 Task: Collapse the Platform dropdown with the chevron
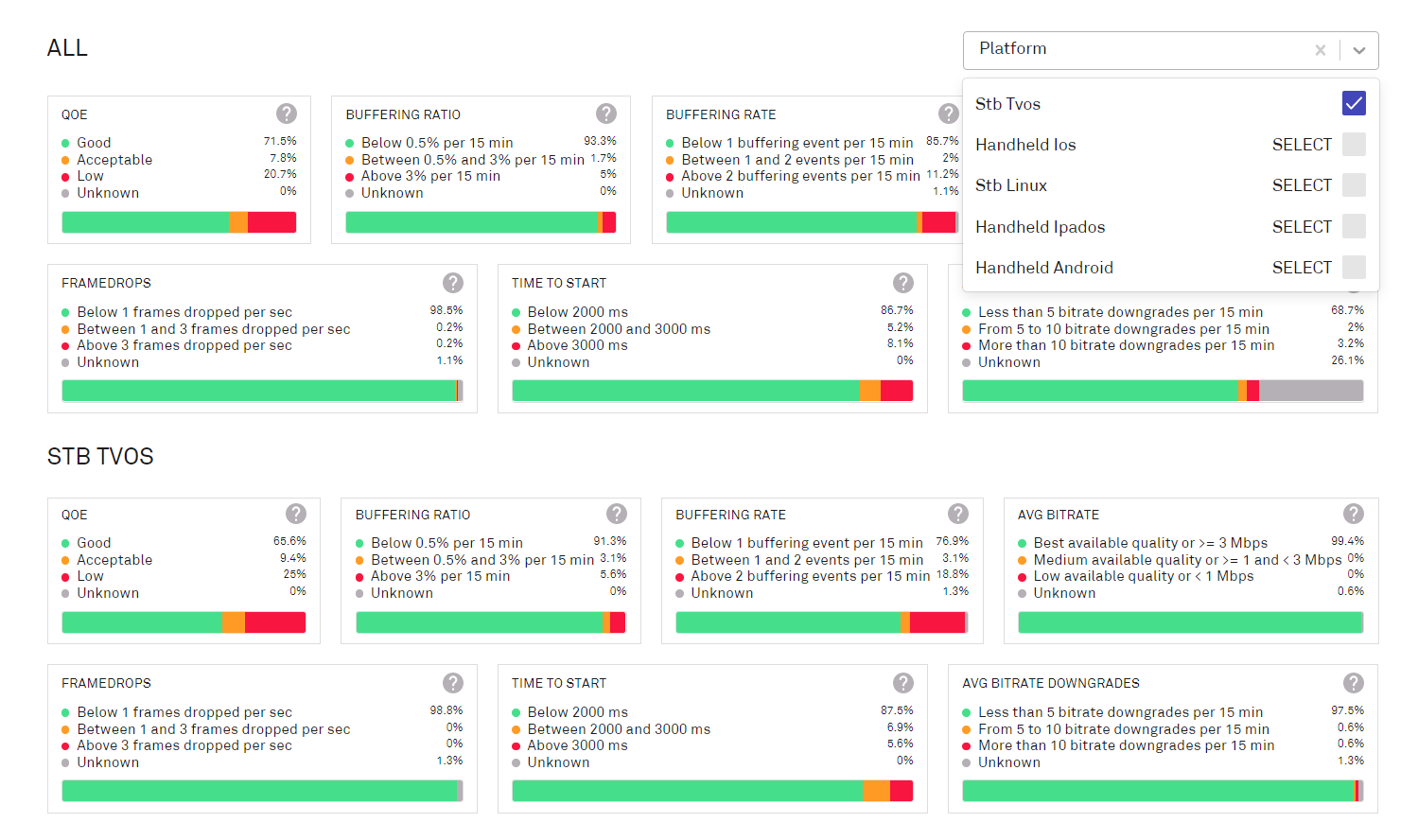click(x=1359, y=50)
